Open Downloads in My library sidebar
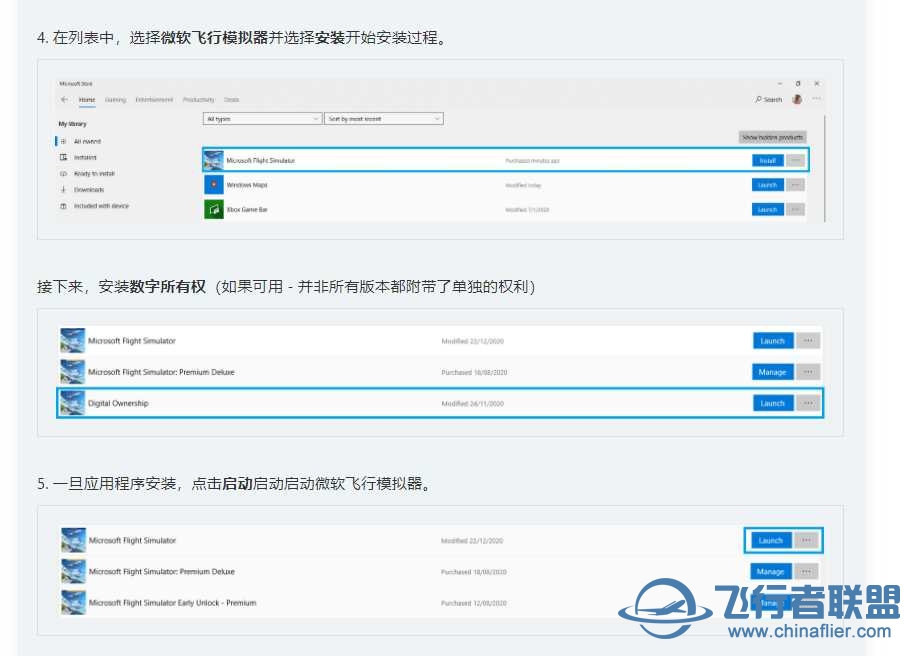 88,190
